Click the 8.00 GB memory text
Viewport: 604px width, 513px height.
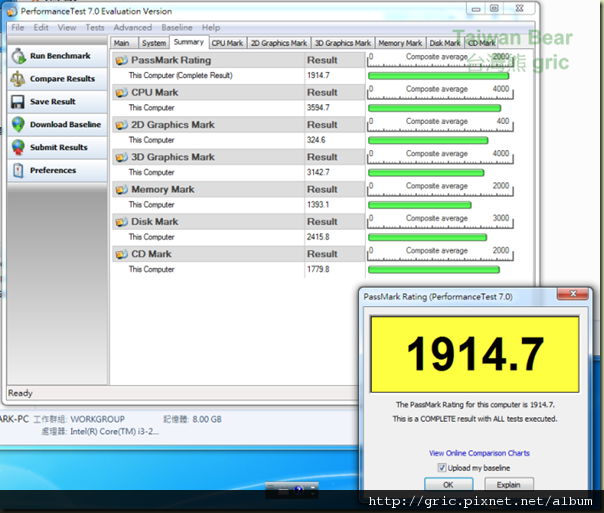point(207,419)
